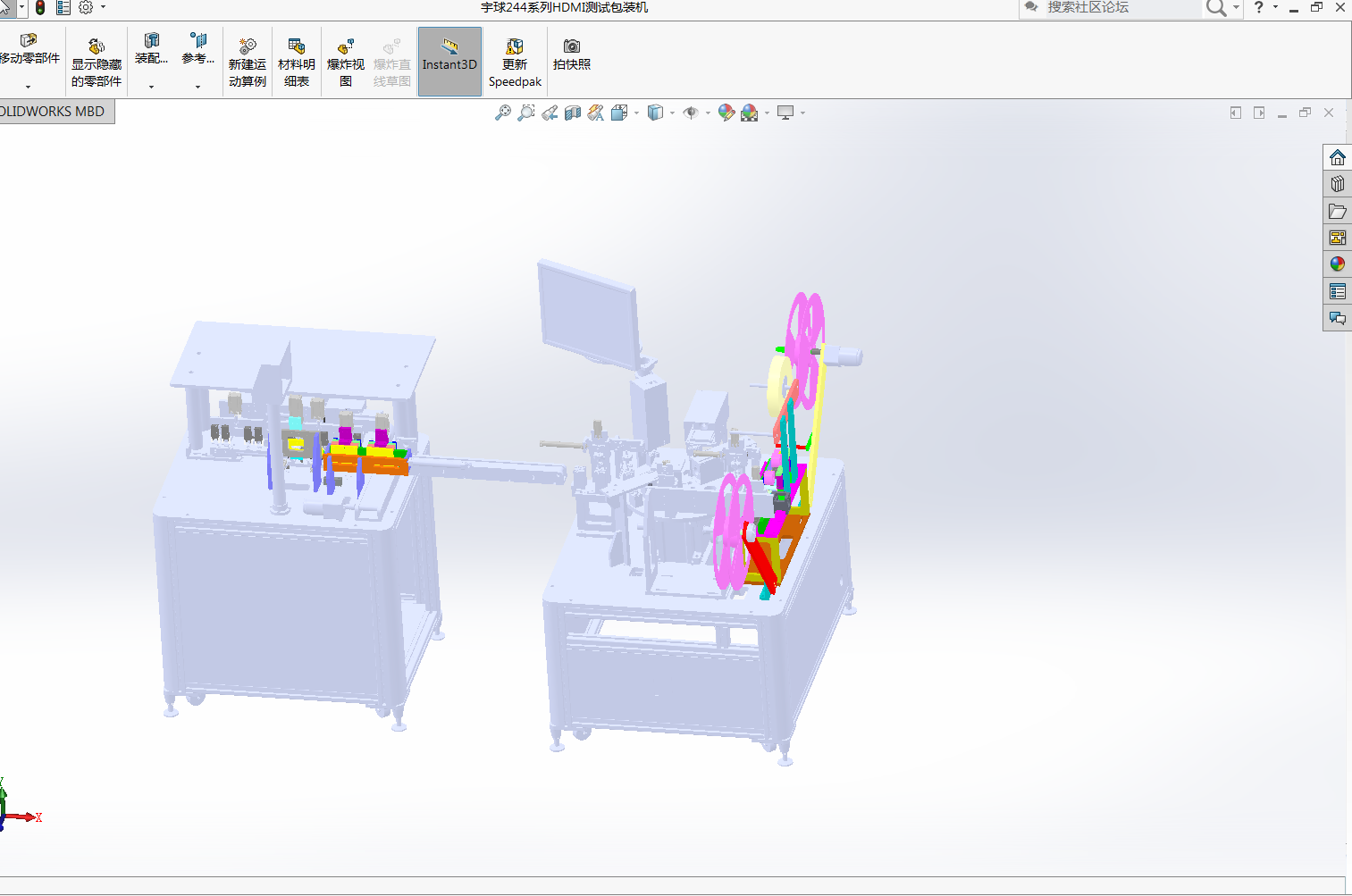Activate the Section View icon
Screen dimensions: 1352x896
pos(573,113)
